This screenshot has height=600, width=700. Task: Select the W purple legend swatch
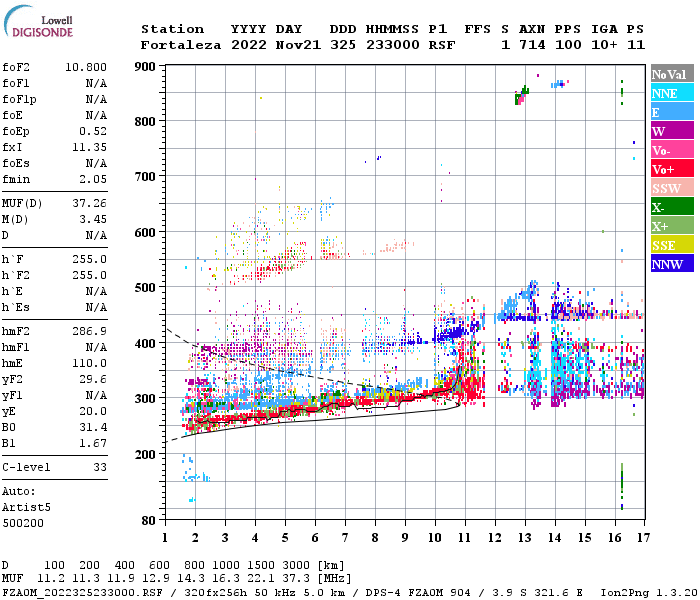[x=672, y=131]
